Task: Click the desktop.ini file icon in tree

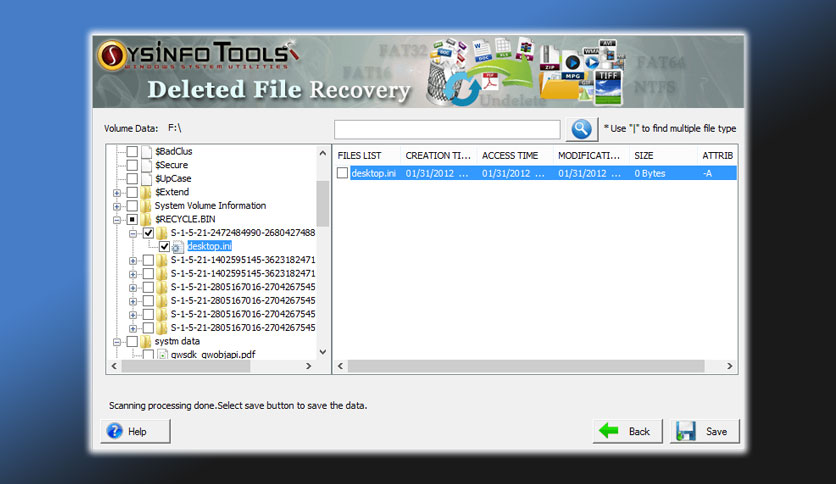Action: point(178,247)
